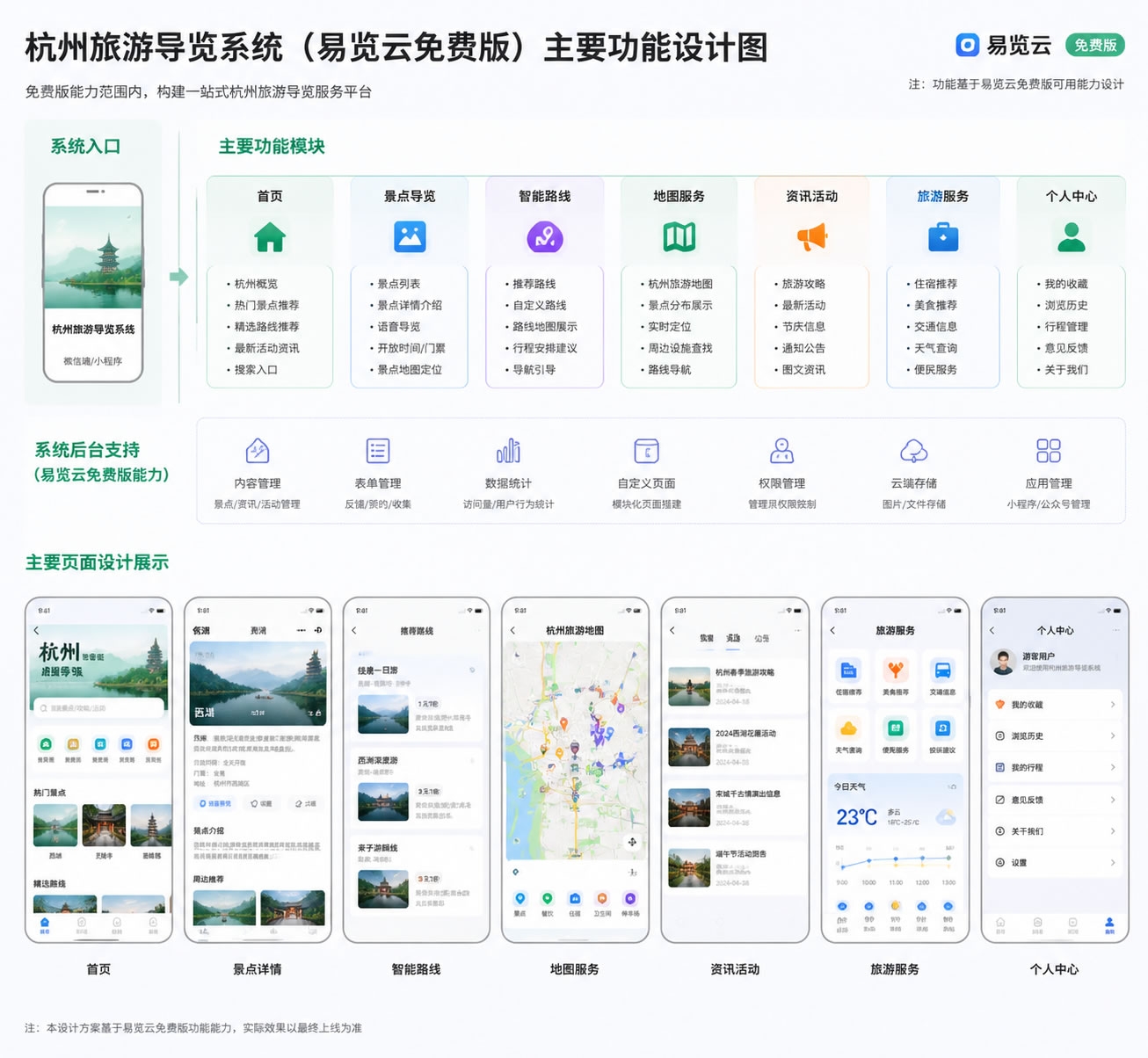Toggle the 餐饮 filter on the map page
The height and width of the screenshot is (1058, 1148).
coord(548,899)
